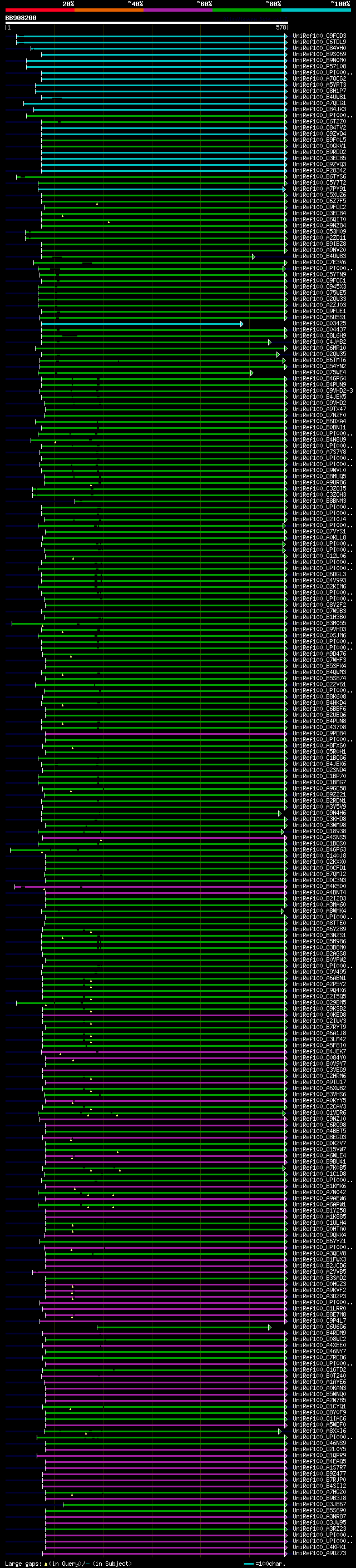Screen dimensions: 356x1568
Task: Open hit UniRef100_P57108
Action: pos(319,66)
